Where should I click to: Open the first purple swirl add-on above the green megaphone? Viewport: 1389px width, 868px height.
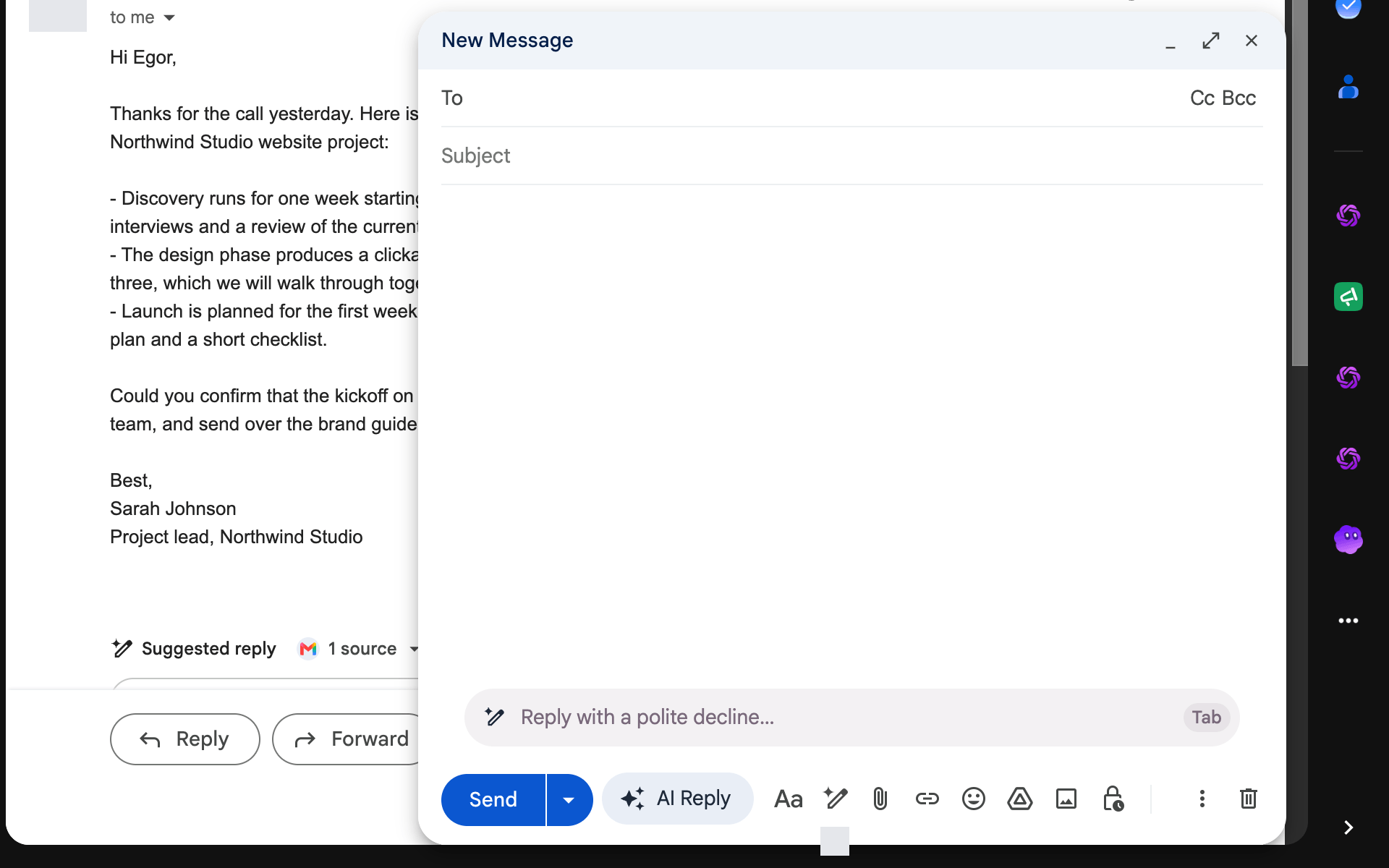(1348, 216)
